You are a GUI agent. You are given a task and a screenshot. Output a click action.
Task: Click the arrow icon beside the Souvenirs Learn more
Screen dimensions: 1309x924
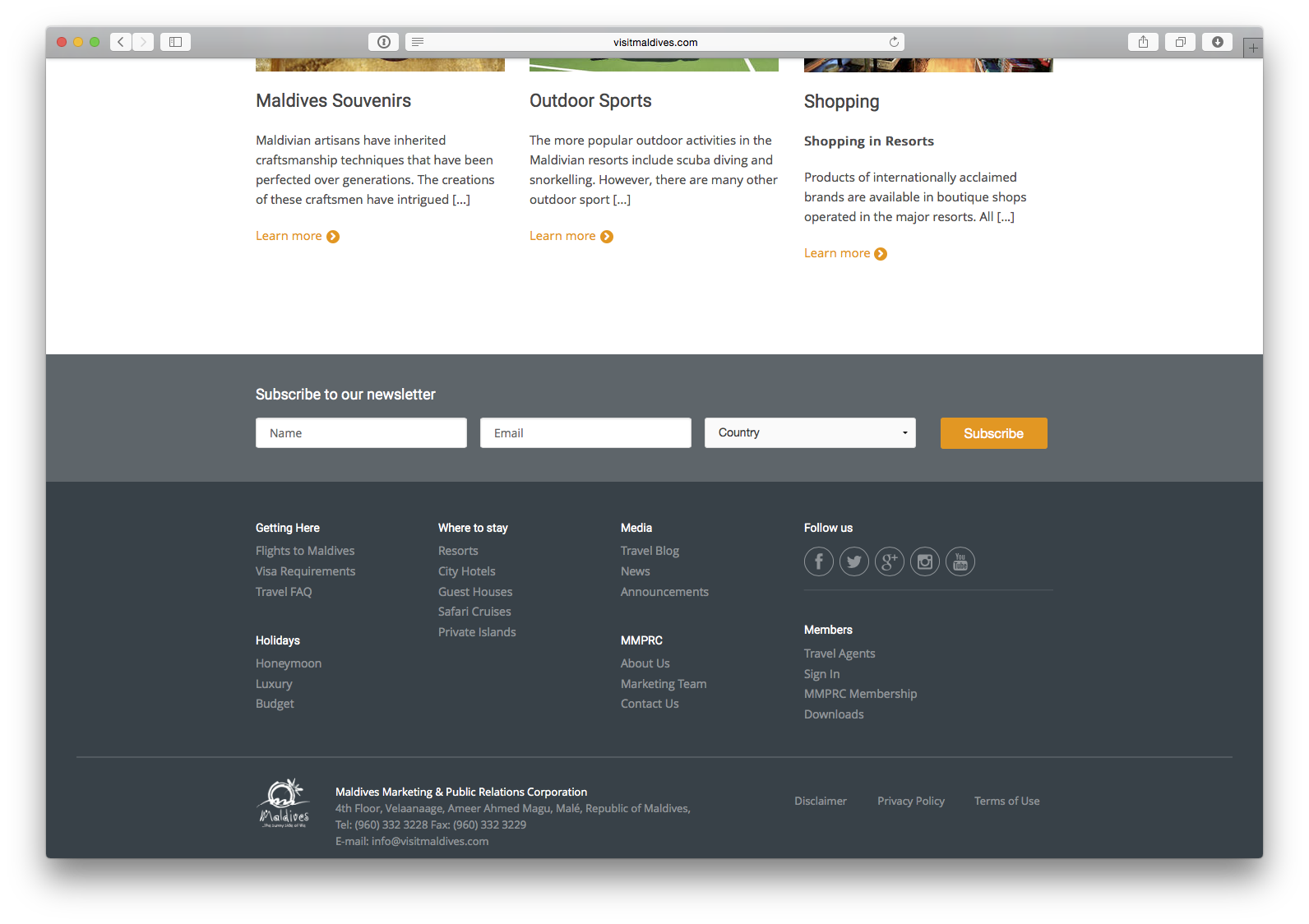click(333, 237)
